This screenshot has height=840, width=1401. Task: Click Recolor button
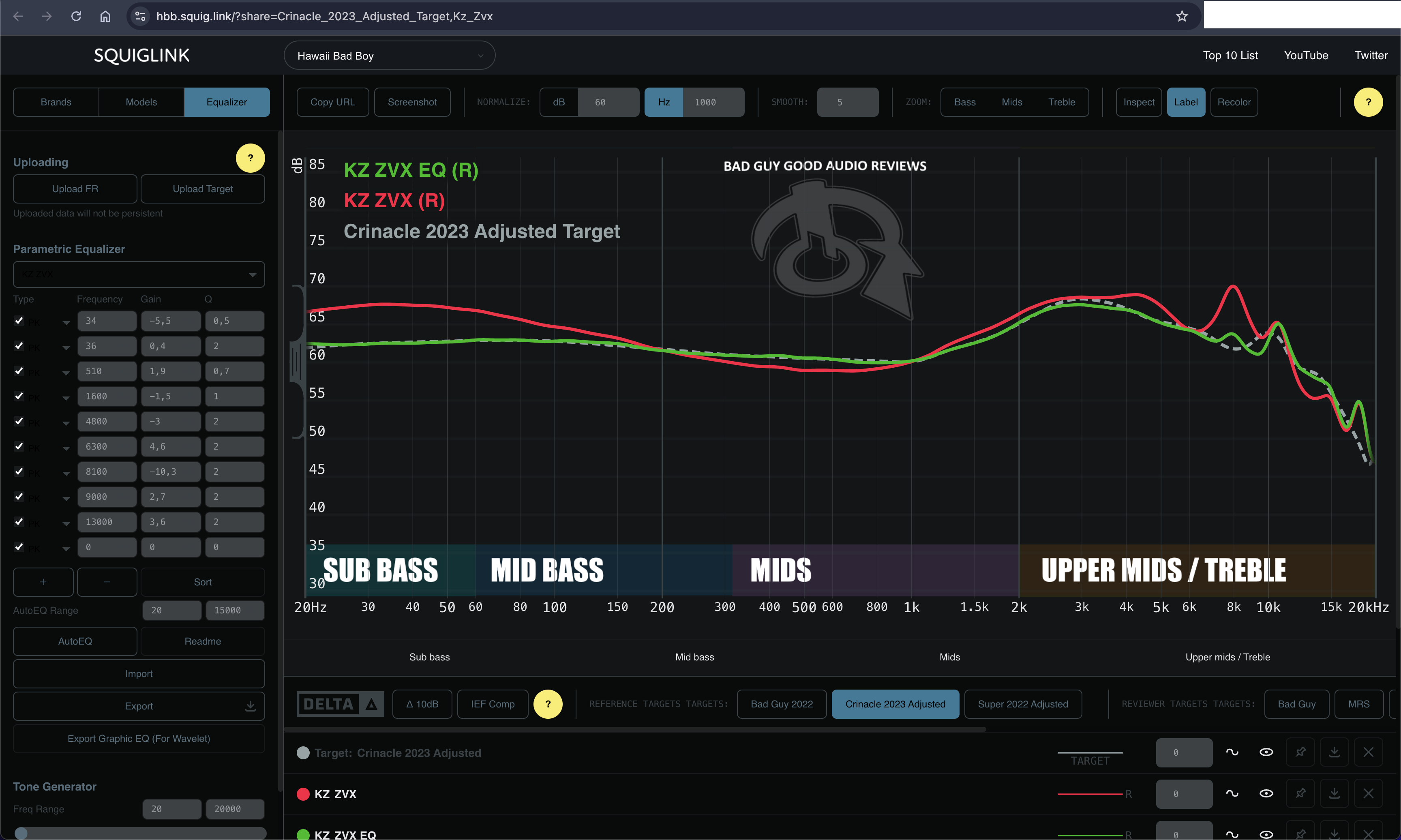tap(1234, 102)
